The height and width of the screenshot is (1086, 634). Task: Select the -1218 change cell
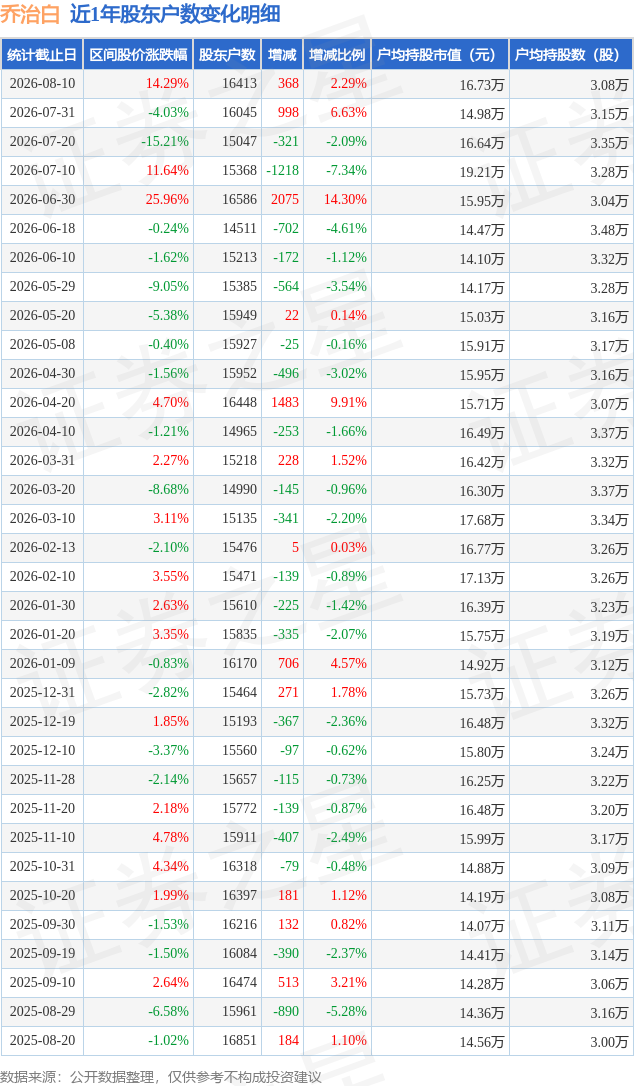pyautogui.click(x=284, y=170)
